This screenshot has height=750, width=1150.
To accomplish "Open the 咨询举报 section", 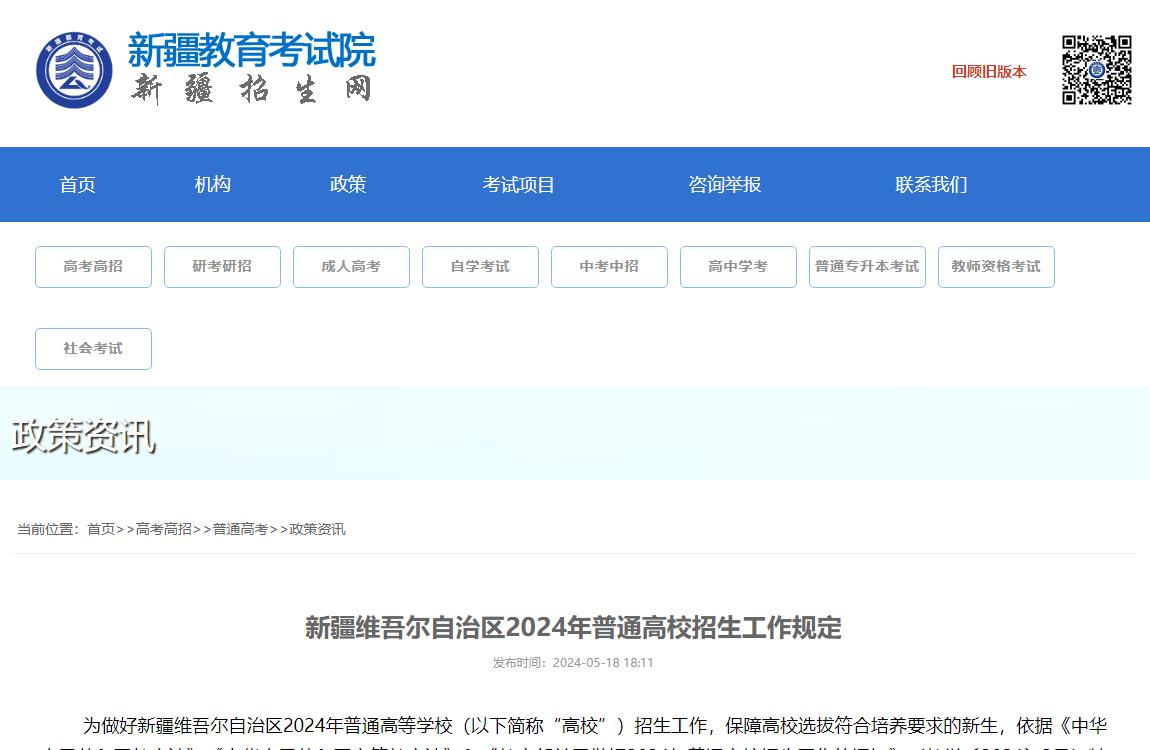I will (x=726, y=184).
